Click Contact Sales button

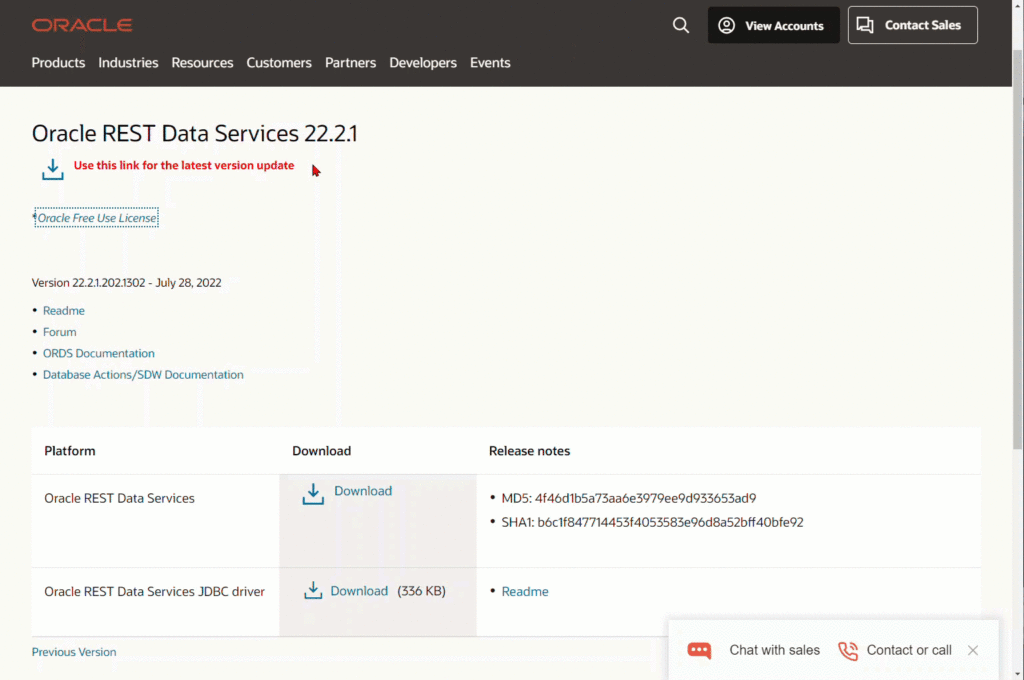point(912,25)
